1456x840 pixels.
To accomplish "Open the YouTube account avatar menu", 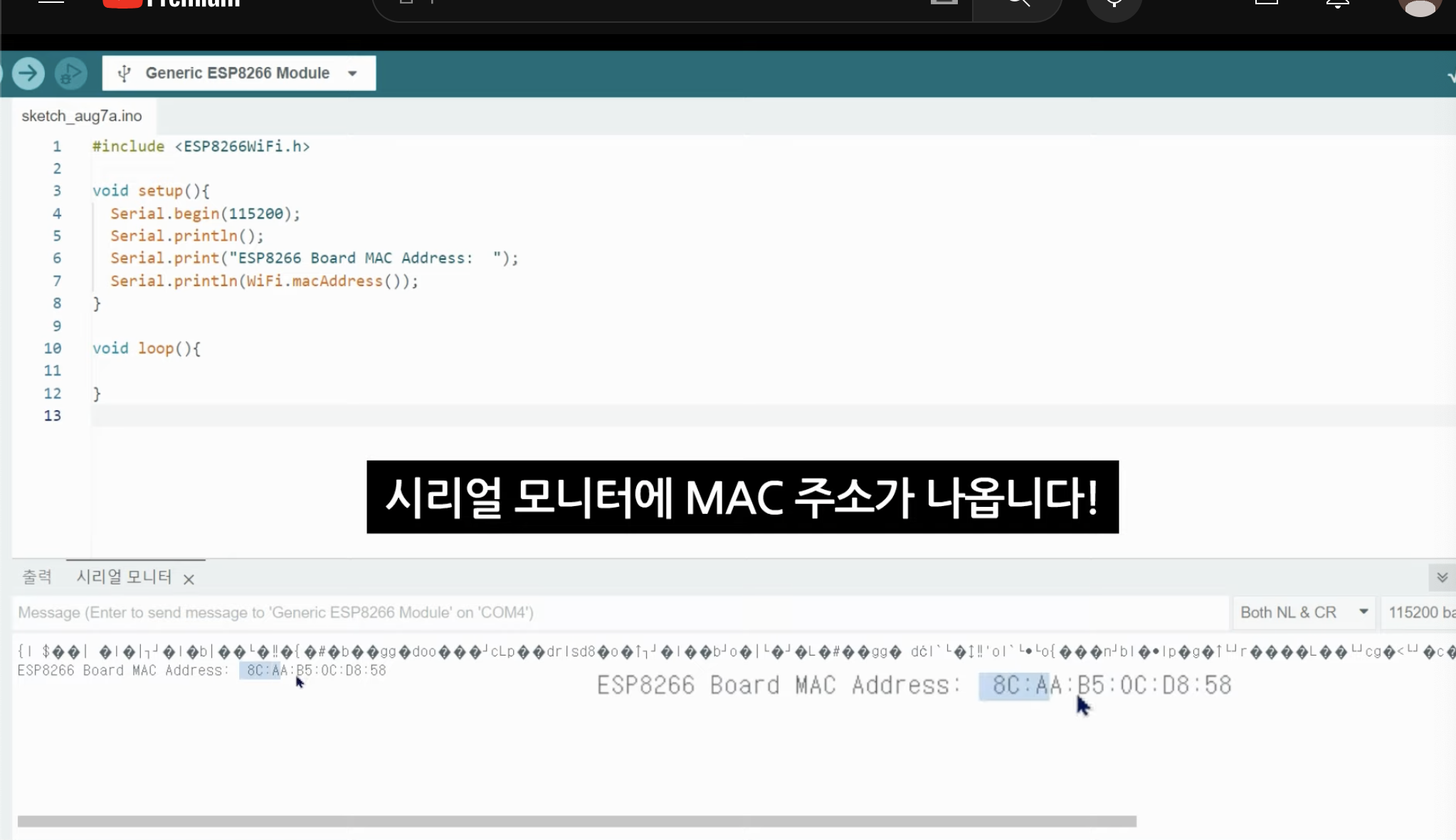I will pyautogui.click(x=1420, y=7).
